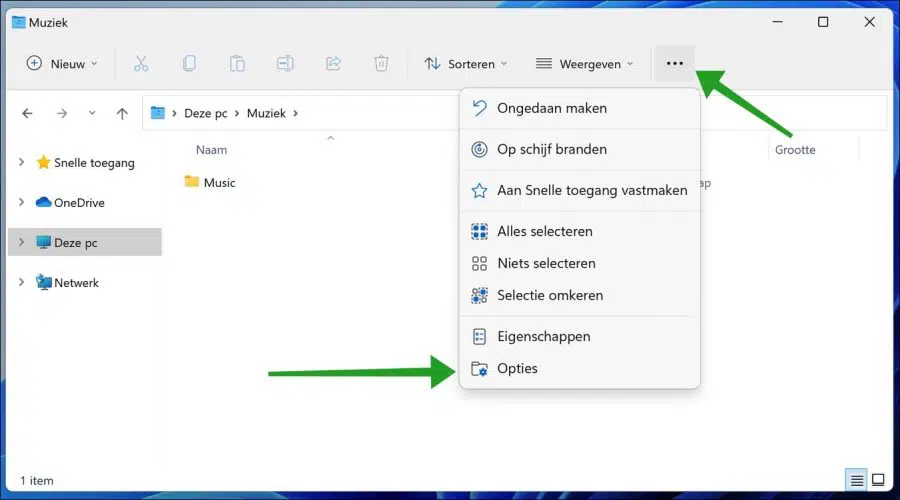Click the folder icon in address bar

[158, 113]
